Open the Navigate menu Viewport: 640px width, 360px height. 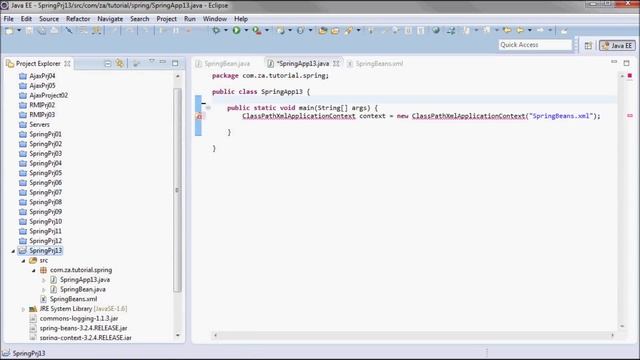(110, 19)
